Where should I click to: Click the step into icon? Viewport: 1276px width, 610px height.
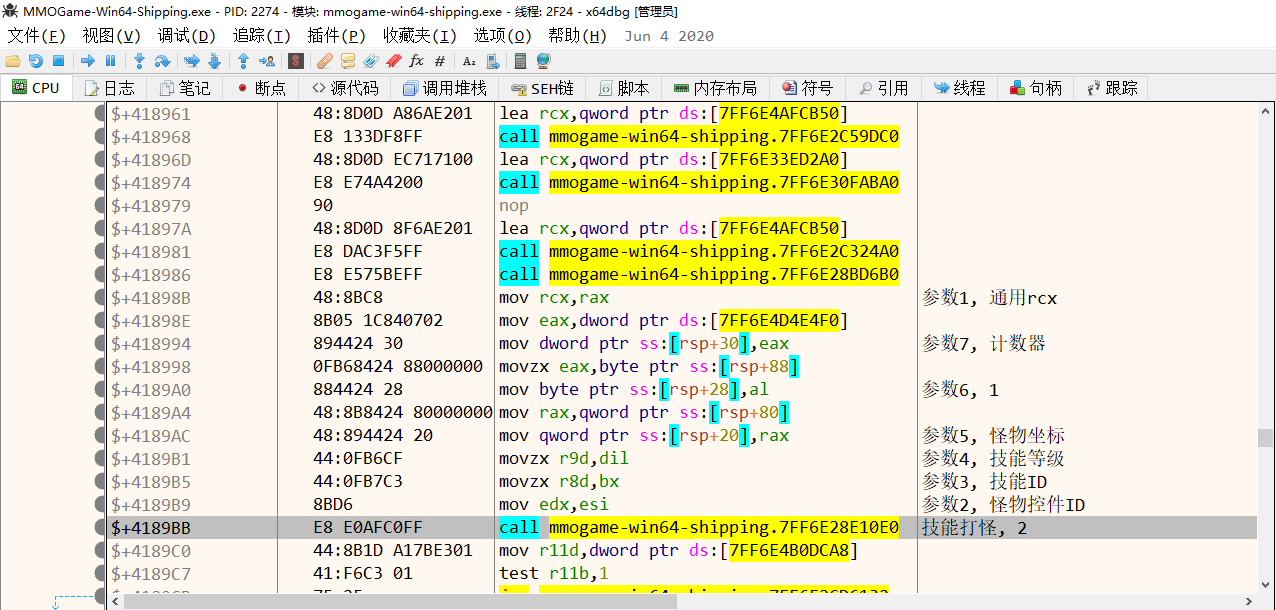(x=140, y=61)
